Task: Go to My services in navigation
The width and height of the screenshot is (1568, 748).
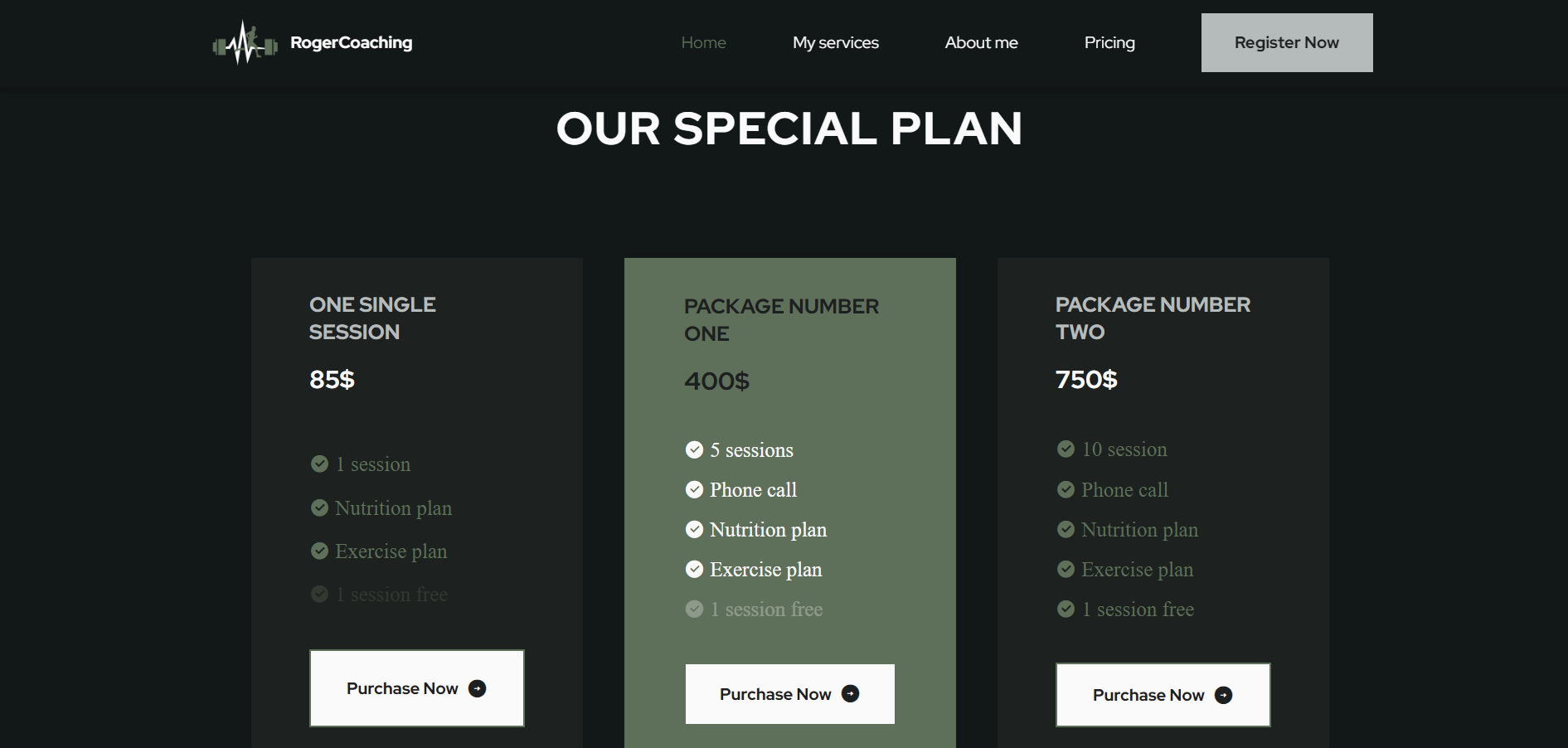Action: pyautogui.click(x=835, y=42)
